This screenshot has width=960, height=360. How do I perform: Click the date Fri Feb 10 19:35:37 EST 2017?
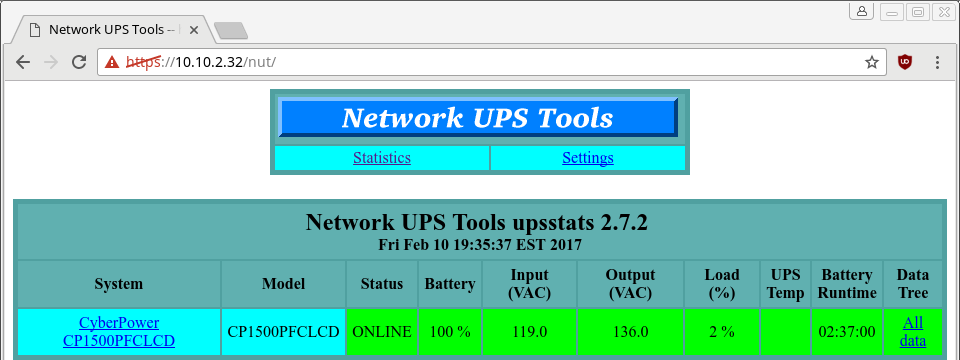[x=479, y=245]
